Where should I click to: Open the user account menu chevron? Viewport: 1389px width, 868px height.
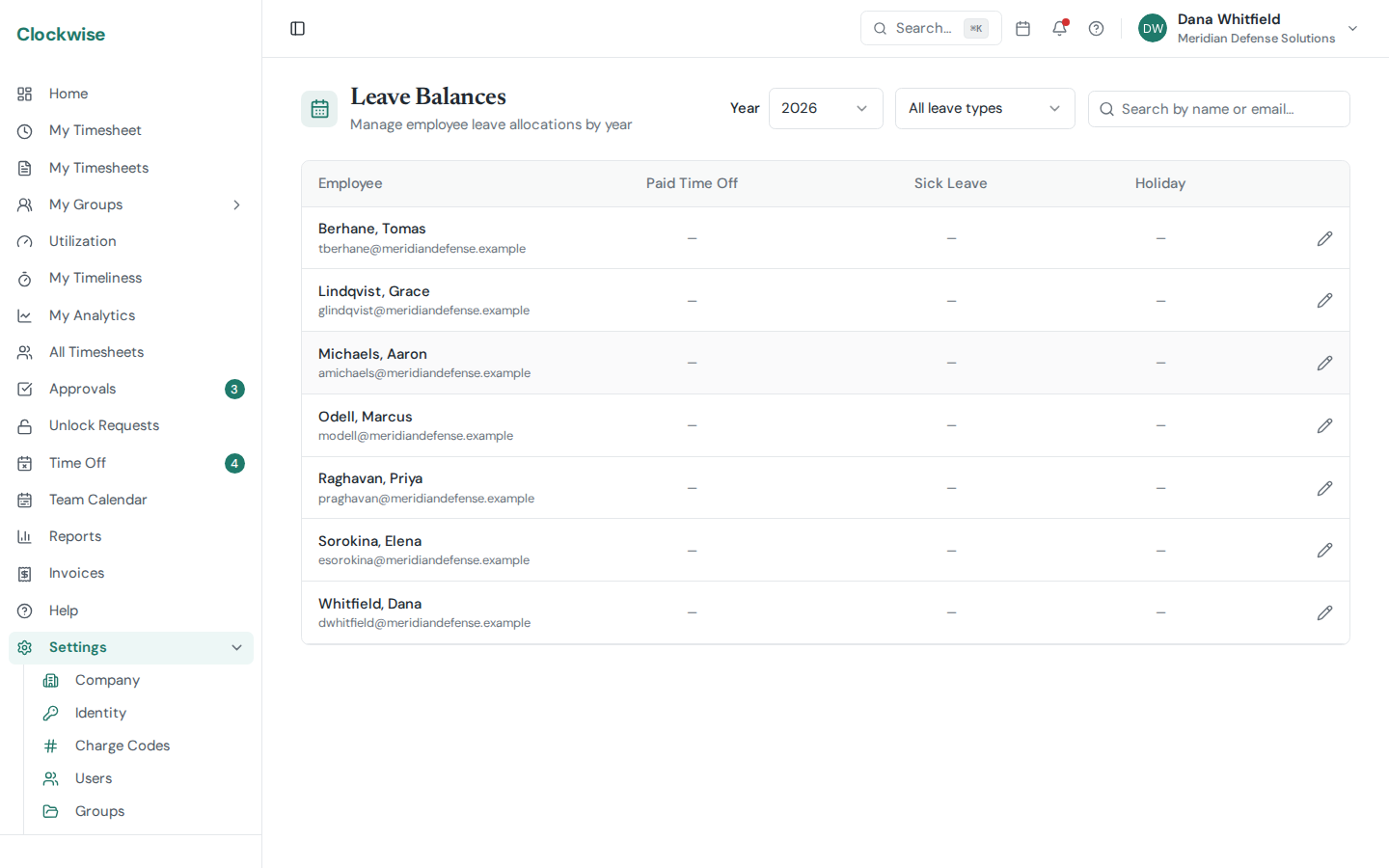pos(1352,29)
